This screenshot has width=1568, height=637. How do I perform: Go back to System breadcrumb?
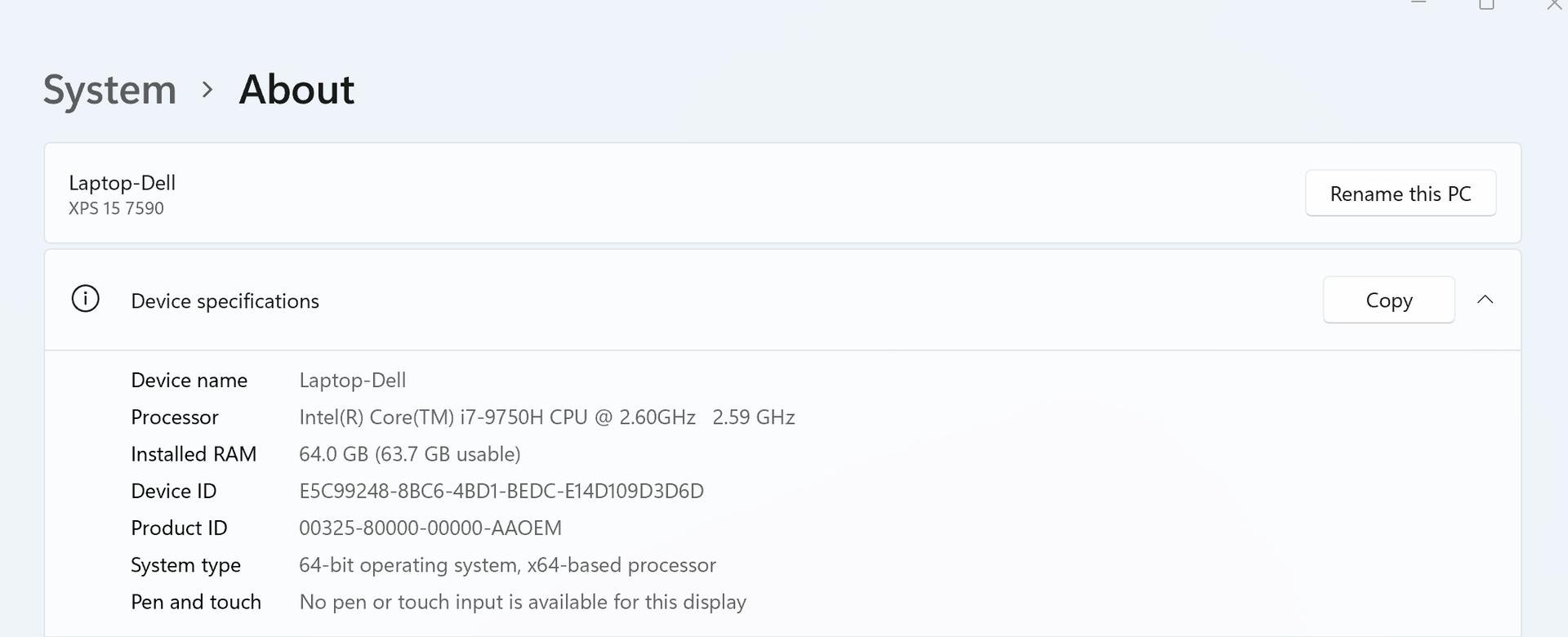(109, 89)
